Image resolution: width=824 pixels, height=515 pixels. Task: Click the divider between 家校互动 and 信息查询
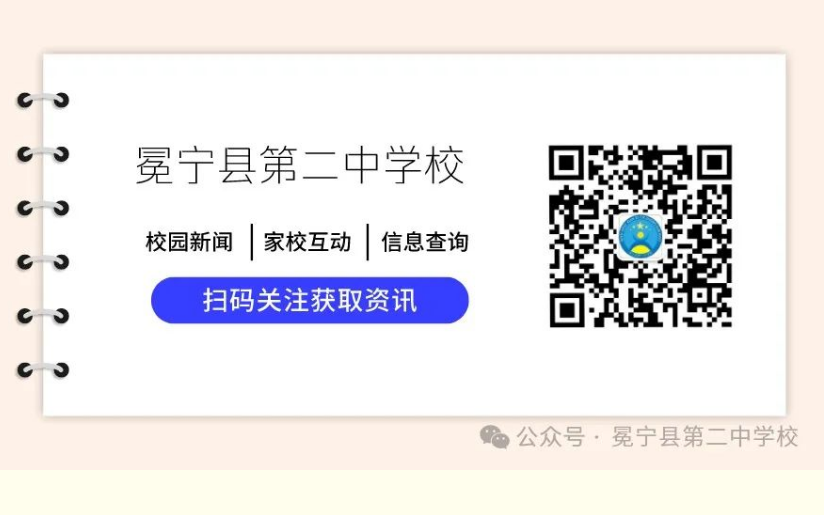click(367, 242)
